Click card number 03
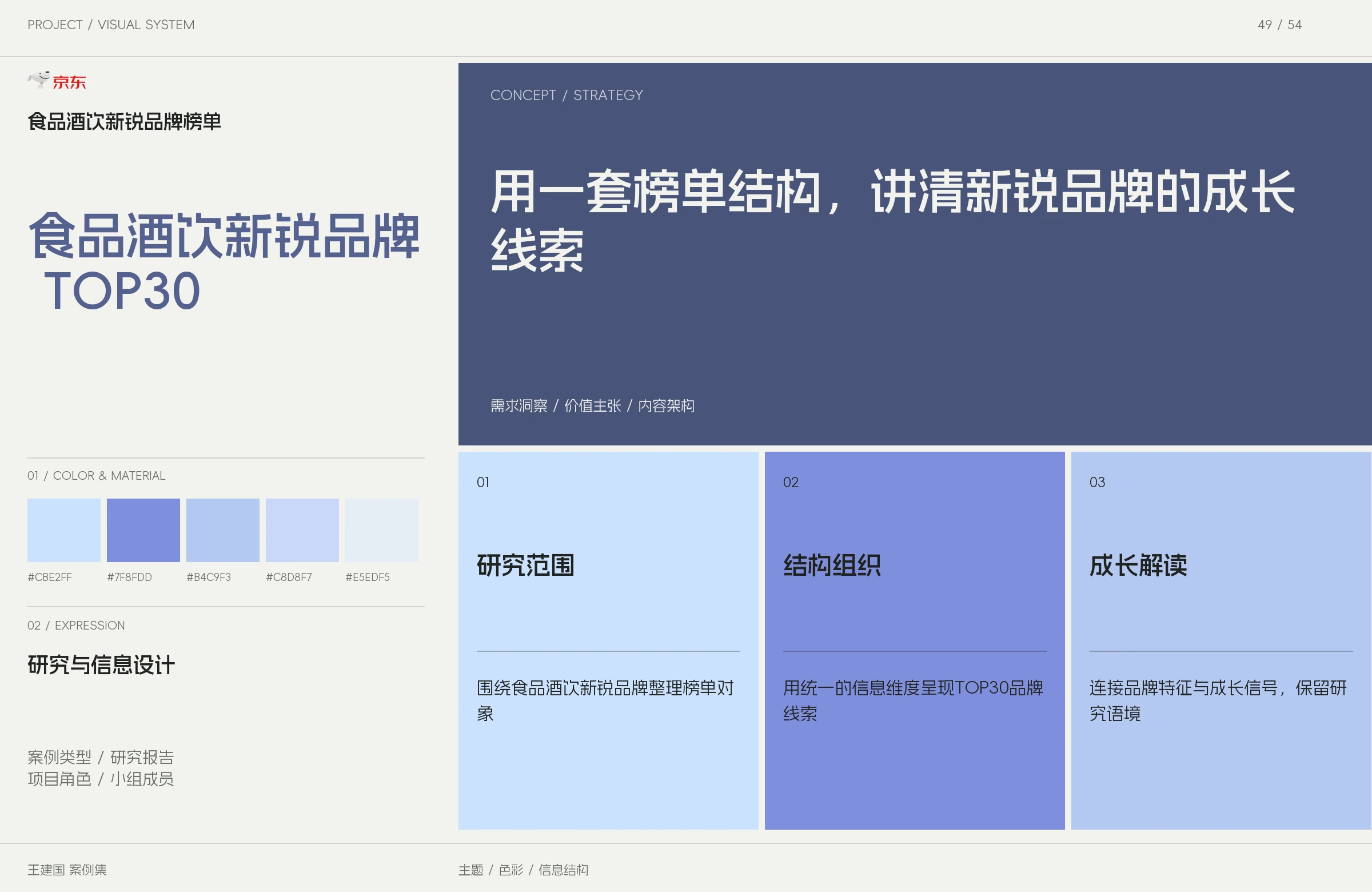Image resolution: width=1372 pixels, height=892 pixels. tap(1097, 483)
